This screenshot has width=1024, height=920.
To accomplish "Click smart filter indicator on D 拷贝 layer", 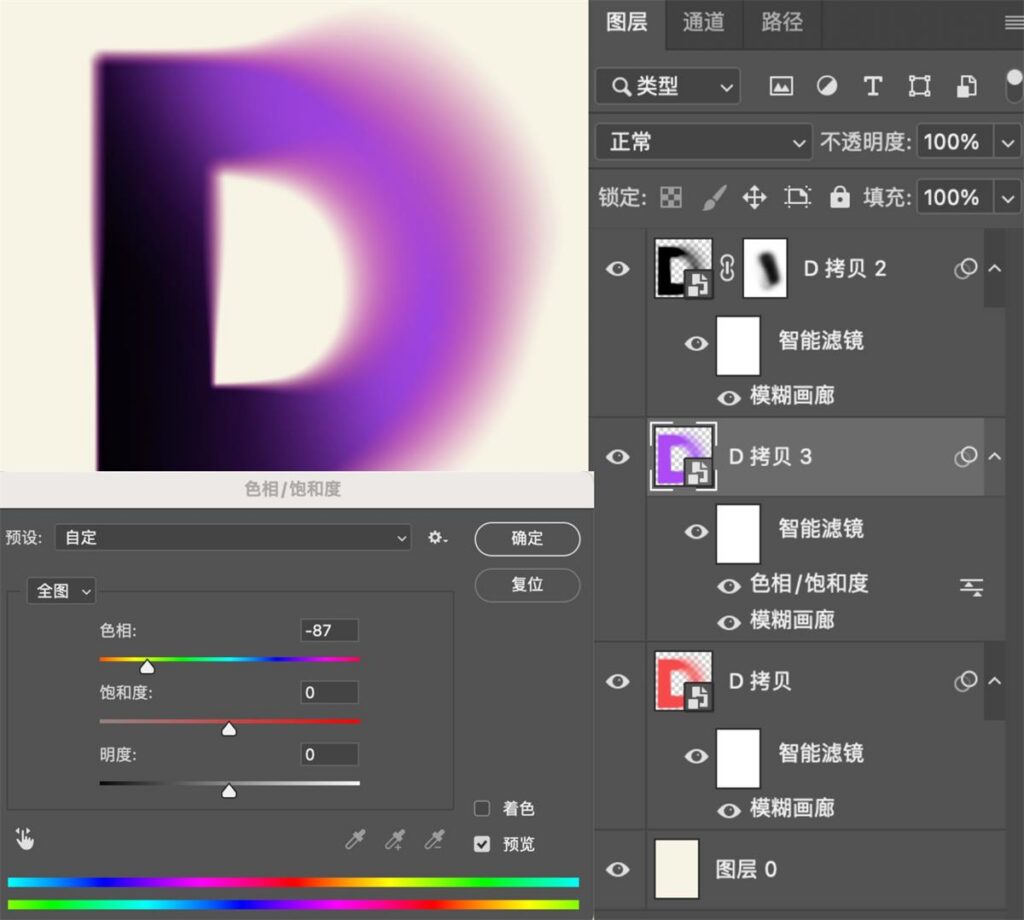I will click(965, 681).
